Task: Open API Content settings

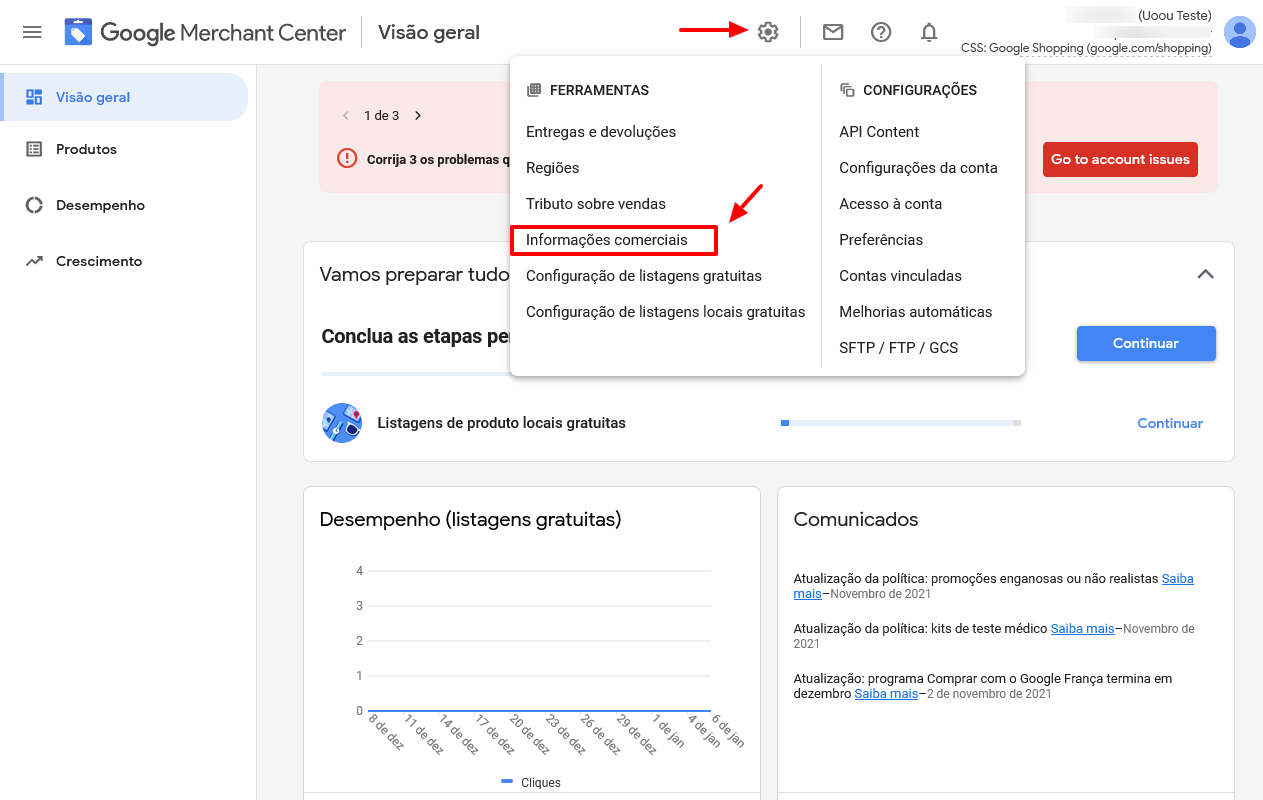Action: pos(879,132)
